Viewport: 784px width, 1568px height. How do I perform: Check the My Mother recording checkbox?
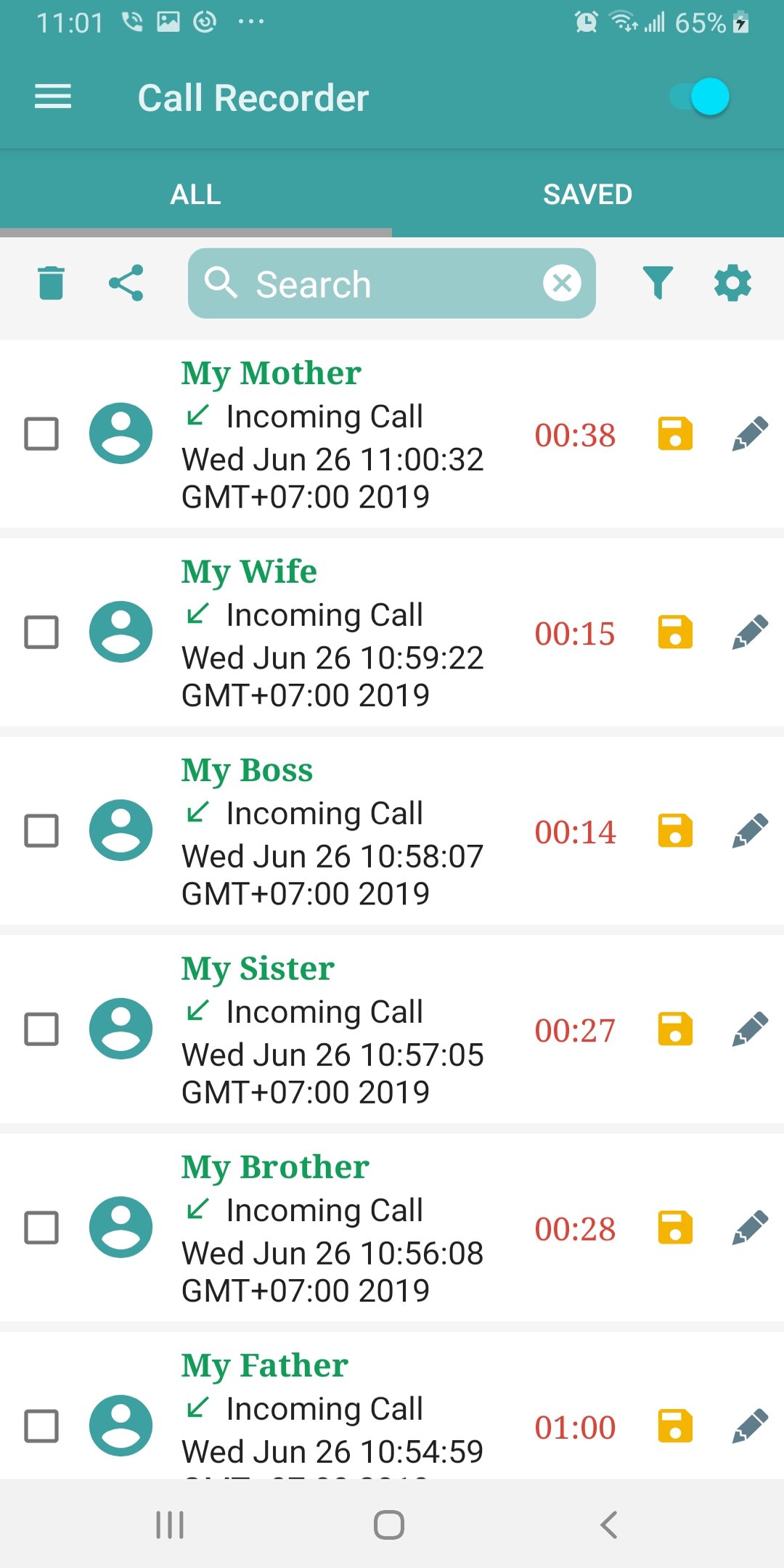pos(41,434)
